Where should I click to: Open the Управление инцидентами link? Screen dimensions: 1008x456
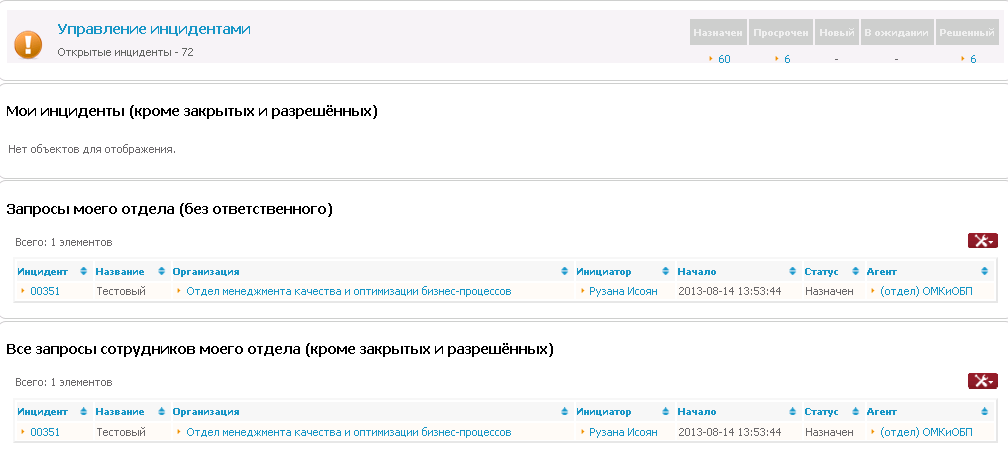point(154,29)
